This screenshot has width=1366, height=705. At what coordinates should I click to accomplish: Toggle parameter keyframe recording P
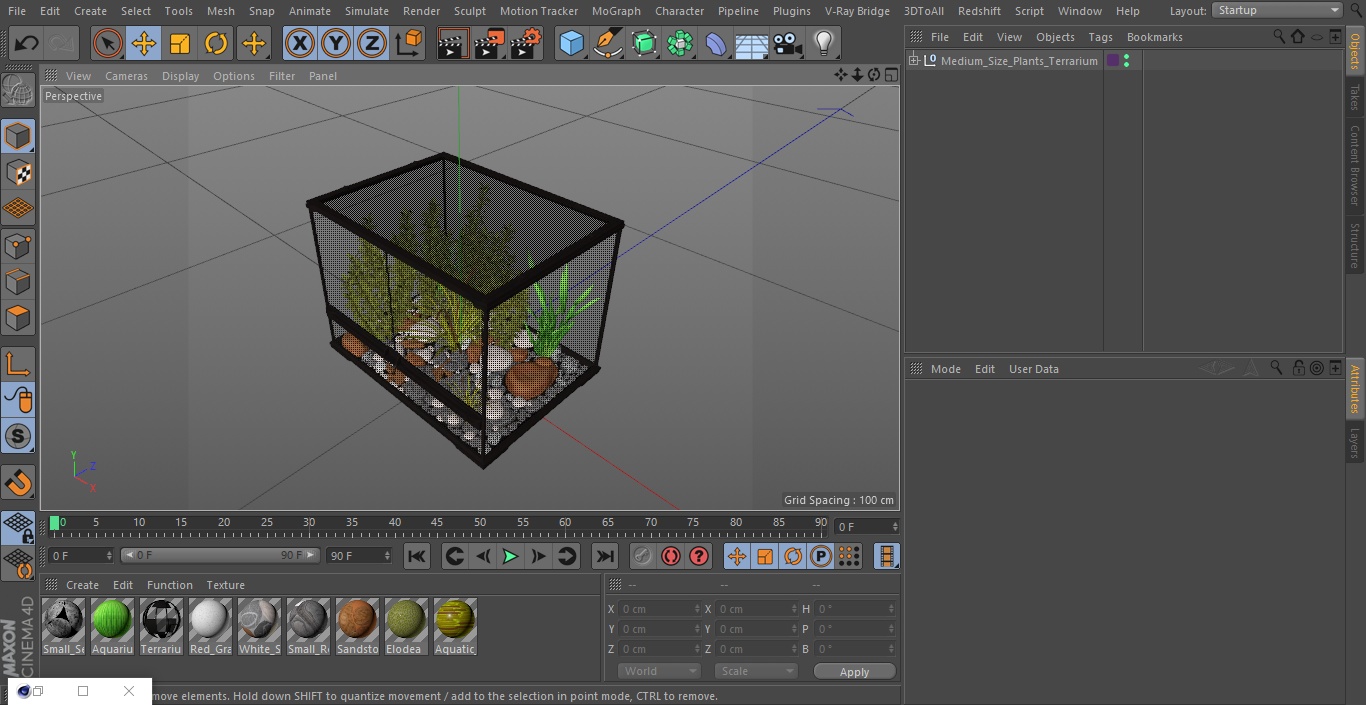click(x=821, y=556)
